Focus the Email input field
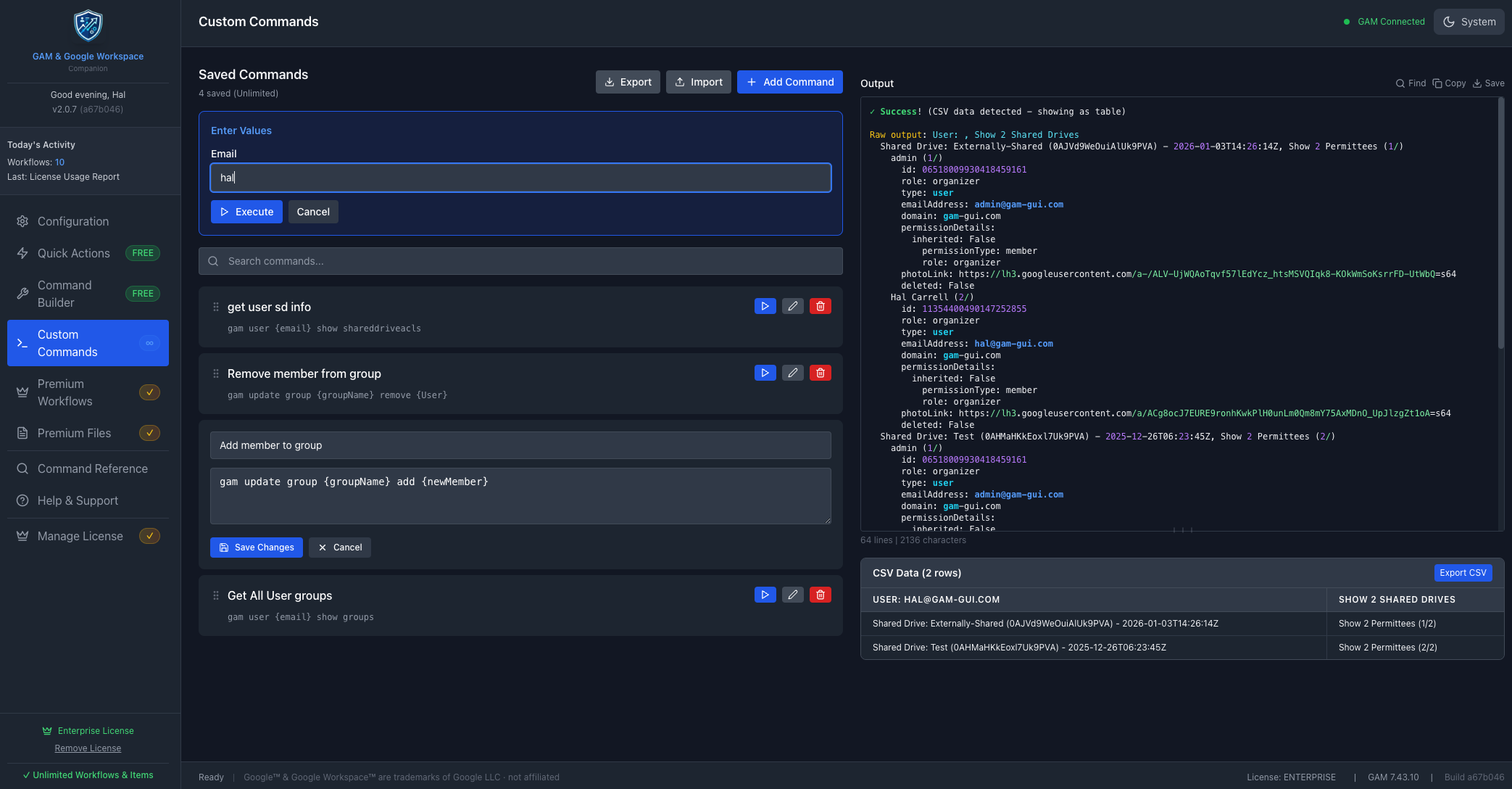Image resolution: width=1512 pixels, height=789 pixels. point(520,178)
